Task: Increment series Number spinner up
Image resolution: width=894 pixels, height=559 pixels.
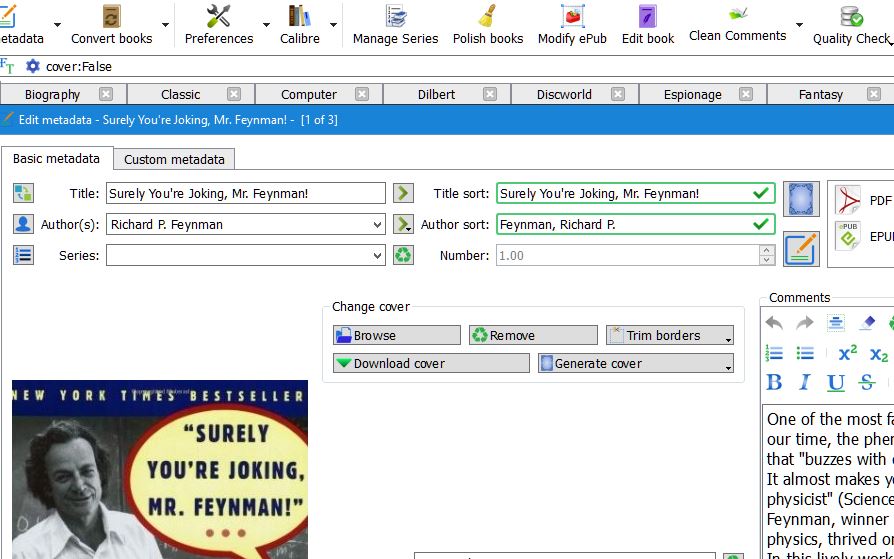Action: coord(767,250)
